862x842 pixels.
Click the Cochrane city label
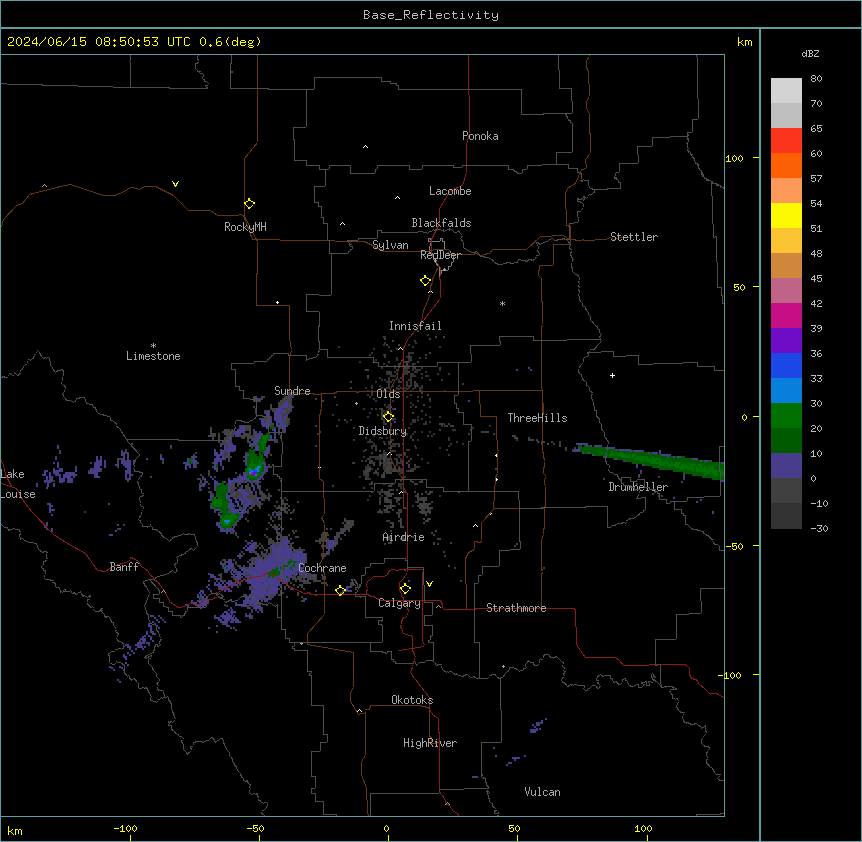322,568
